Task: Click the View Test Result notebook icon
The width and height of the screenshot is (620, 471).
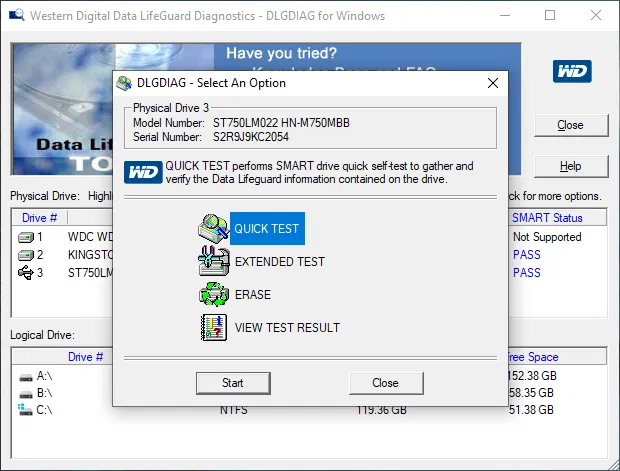Action: pos(214,327)
